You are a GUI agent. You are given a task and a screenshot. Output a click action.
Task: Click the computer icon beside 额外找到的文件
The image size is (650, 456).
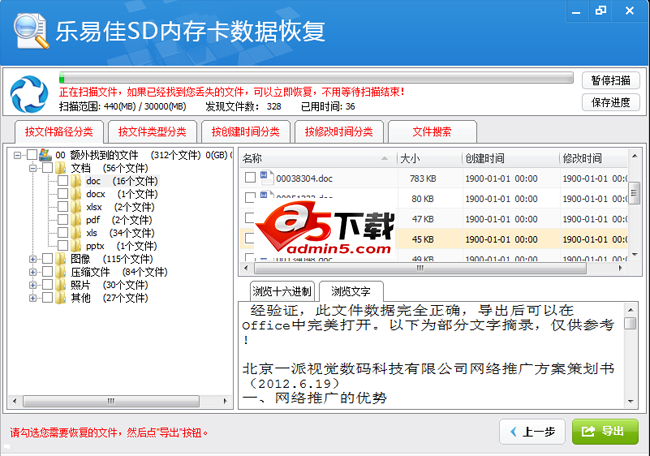tap(45, 155)
